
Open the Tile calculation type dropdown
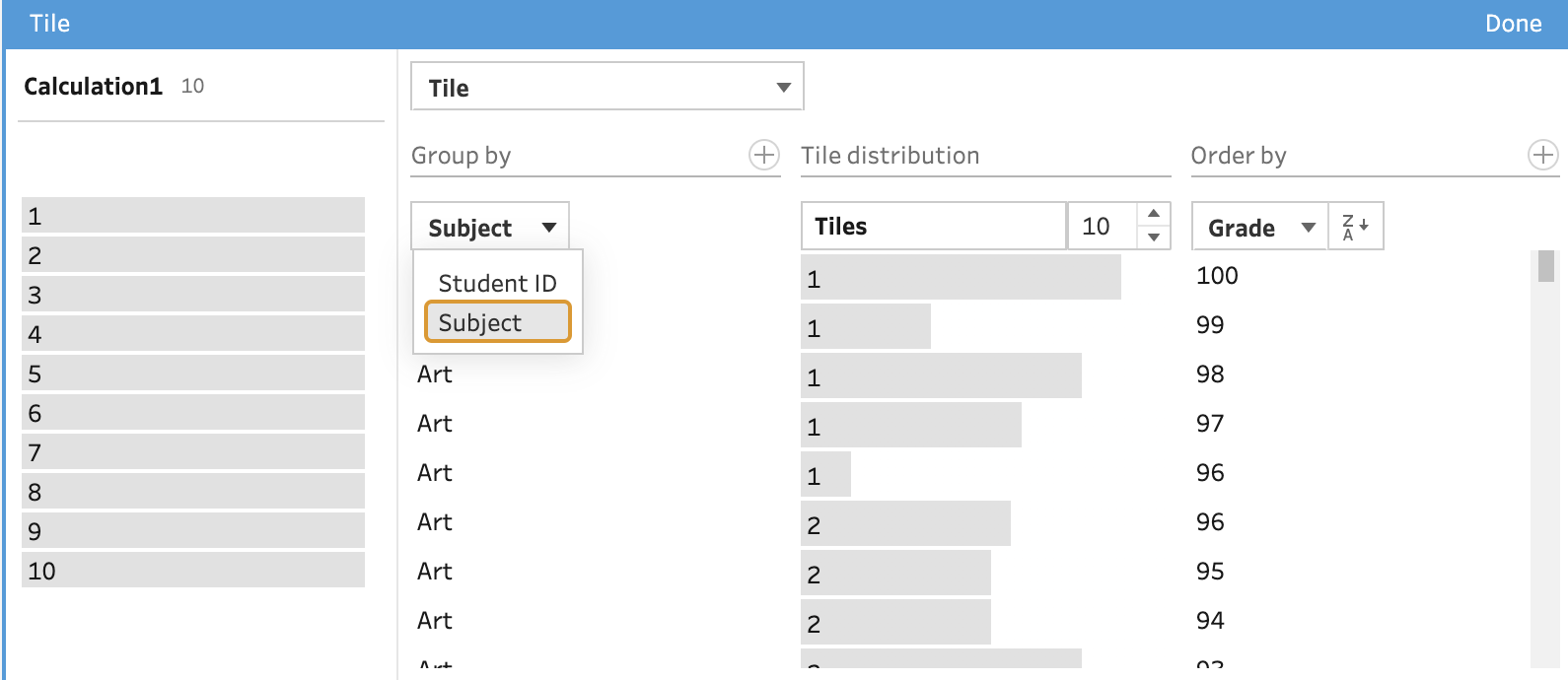click(x=606, y=87)
